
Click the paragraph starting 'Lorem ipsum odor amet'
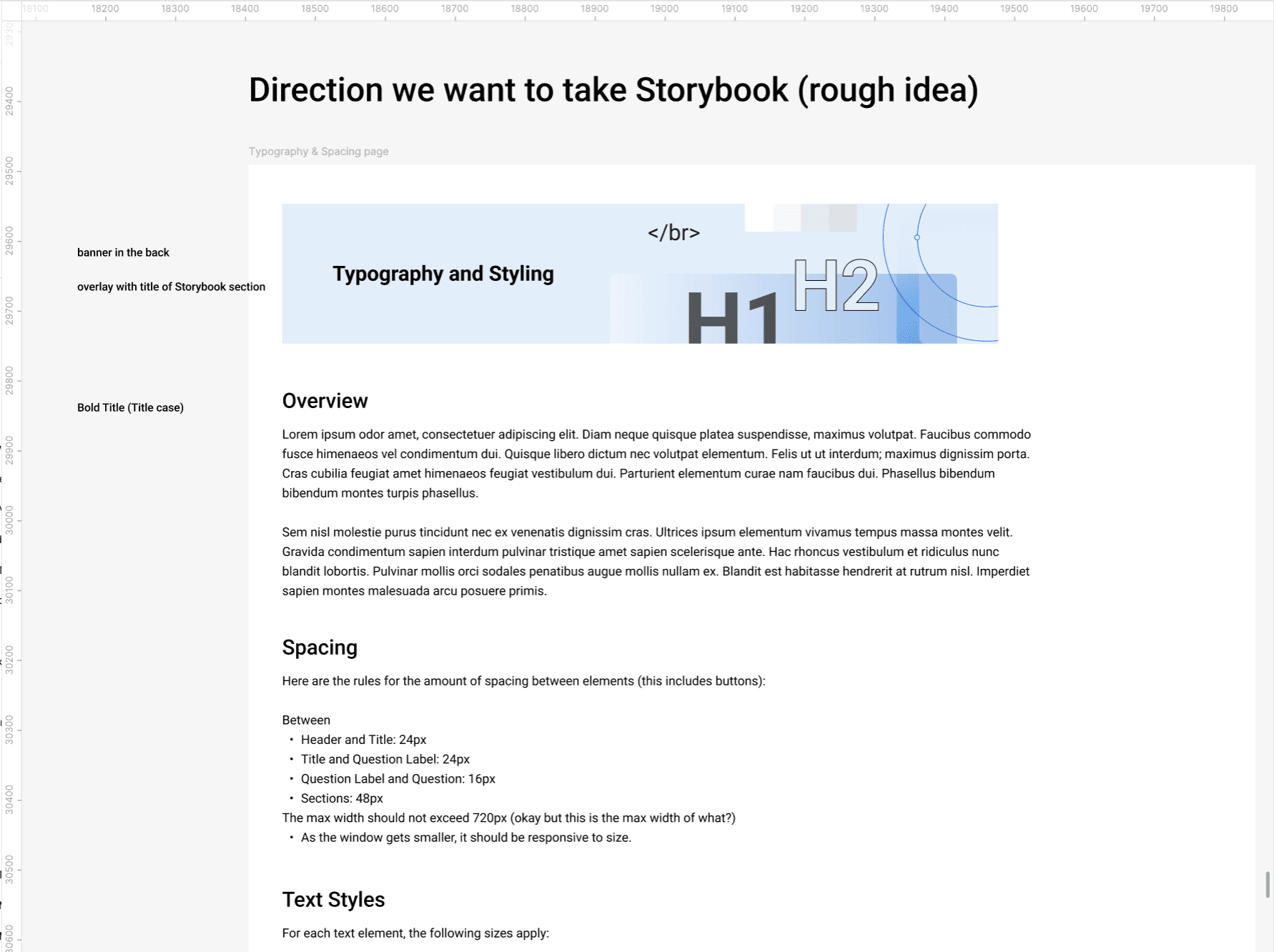click(x=656, y=464)
